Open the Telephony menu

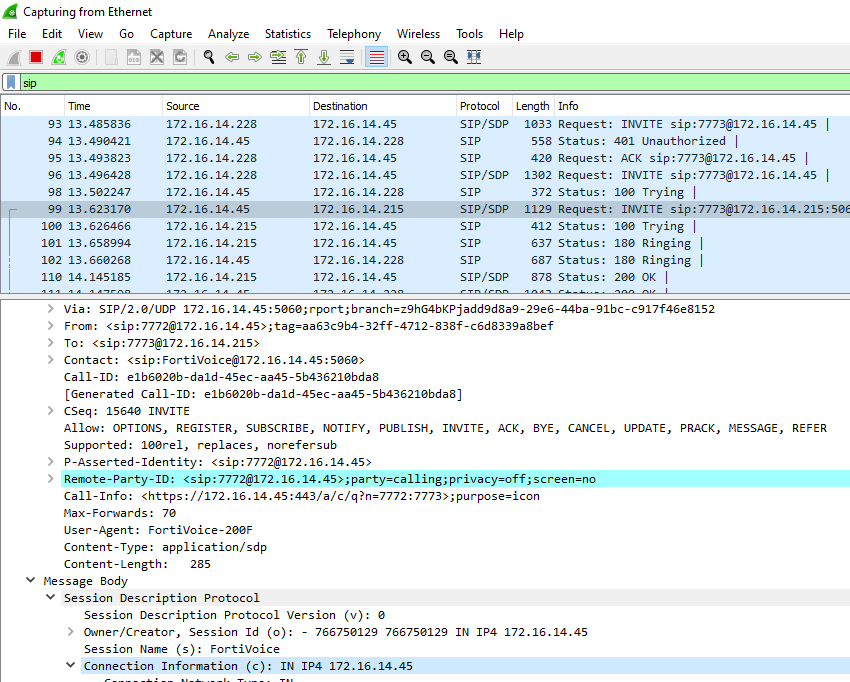[354, 34]
